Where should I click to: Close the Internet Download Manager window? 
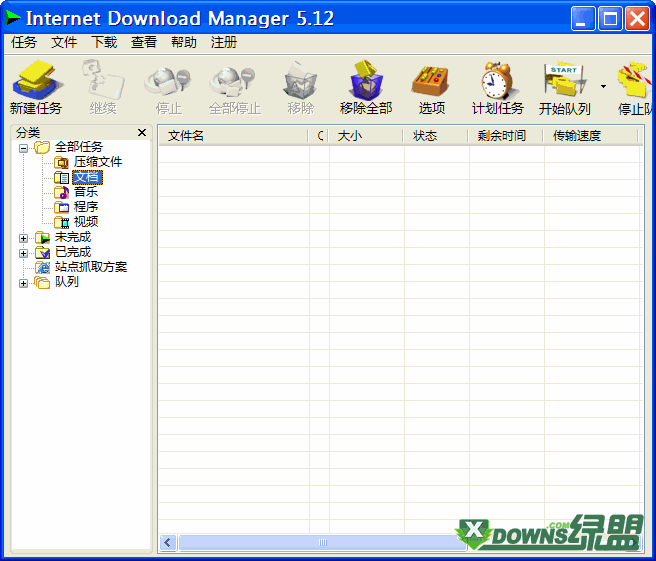637,18
